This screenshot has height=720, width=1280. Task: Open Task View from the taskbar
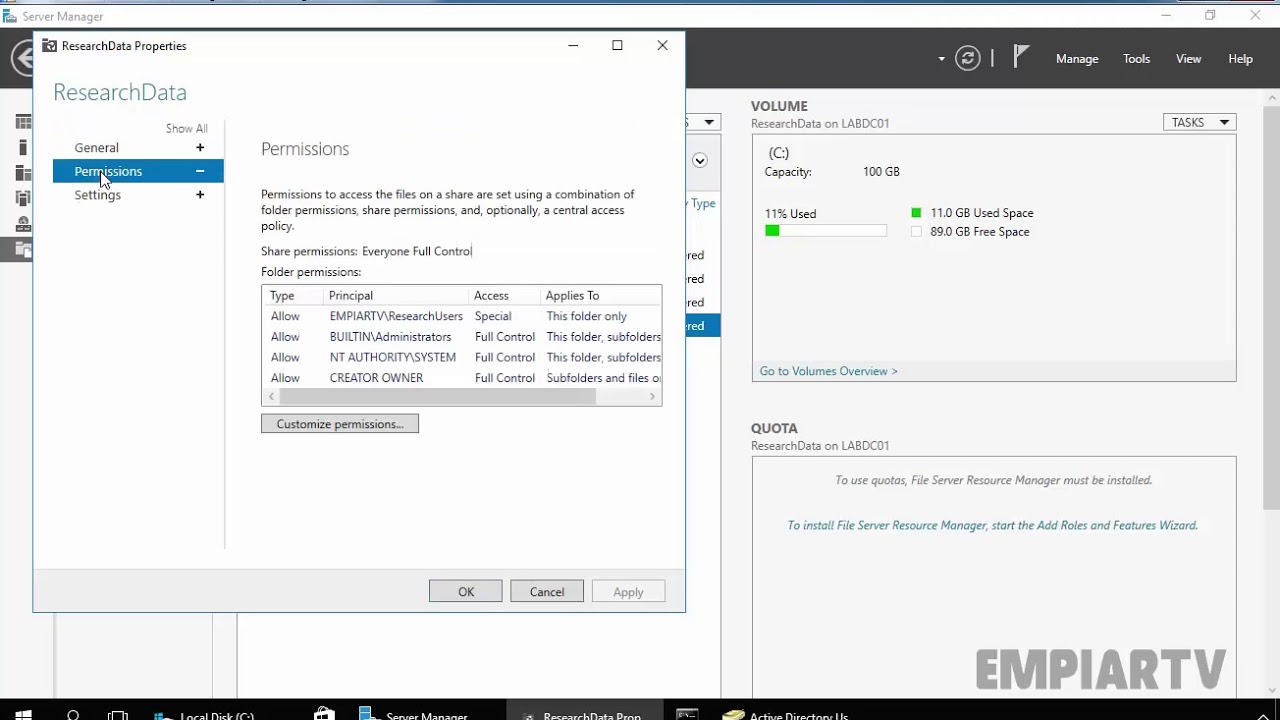tap(118, 716)
